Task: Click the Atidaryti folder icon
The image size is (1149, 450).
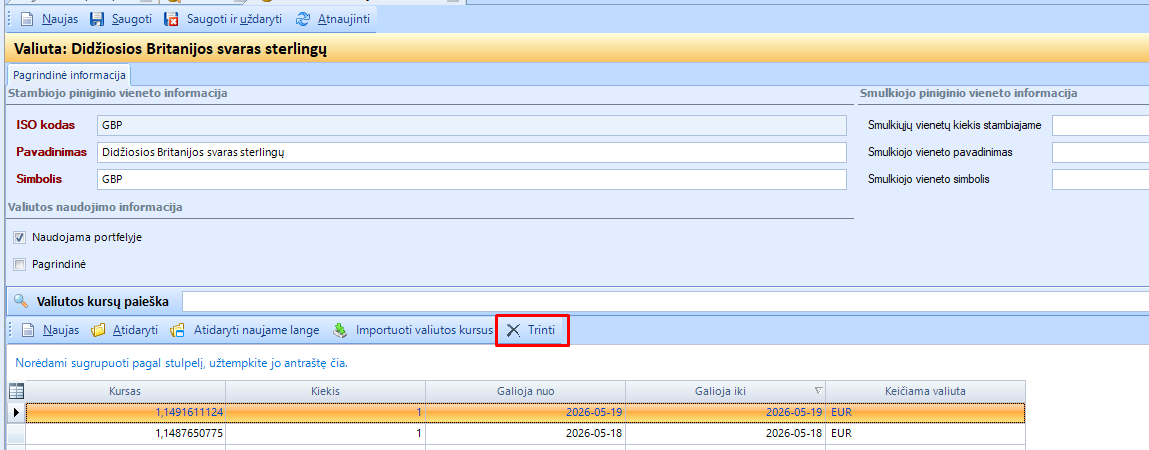Action: [x=98, y=331]
